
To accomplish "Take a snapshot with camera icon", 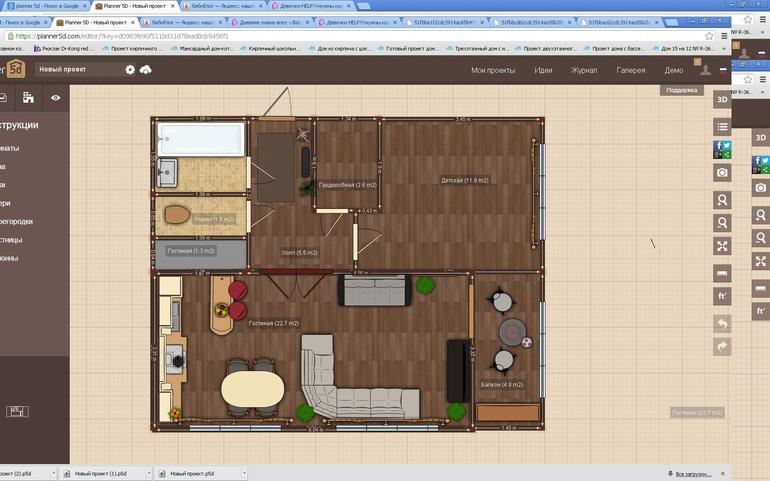I will click(x=722, y=173).
